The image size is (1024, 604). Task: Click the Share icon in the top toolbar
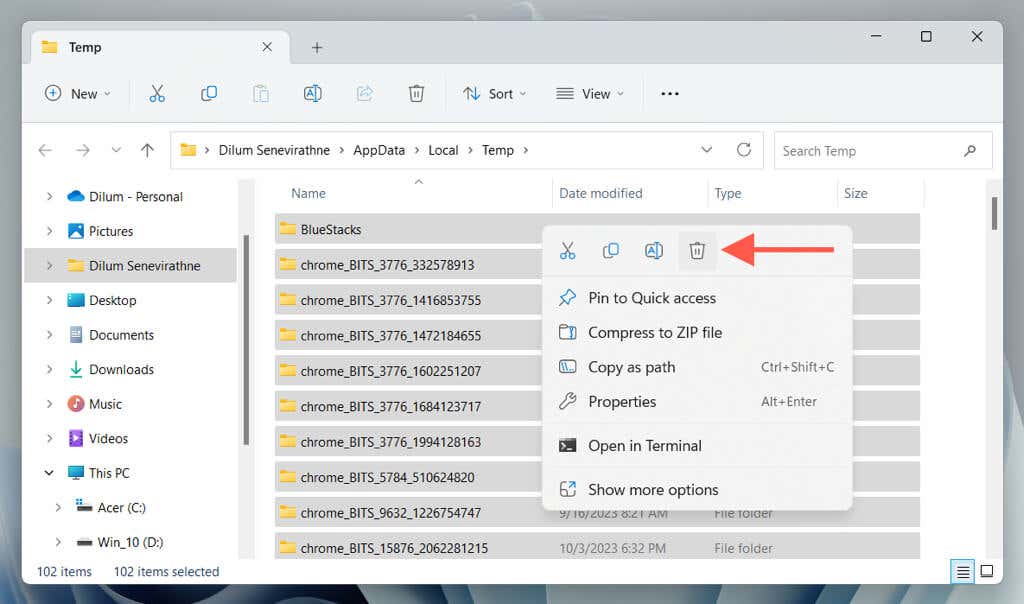coord(364,94)
